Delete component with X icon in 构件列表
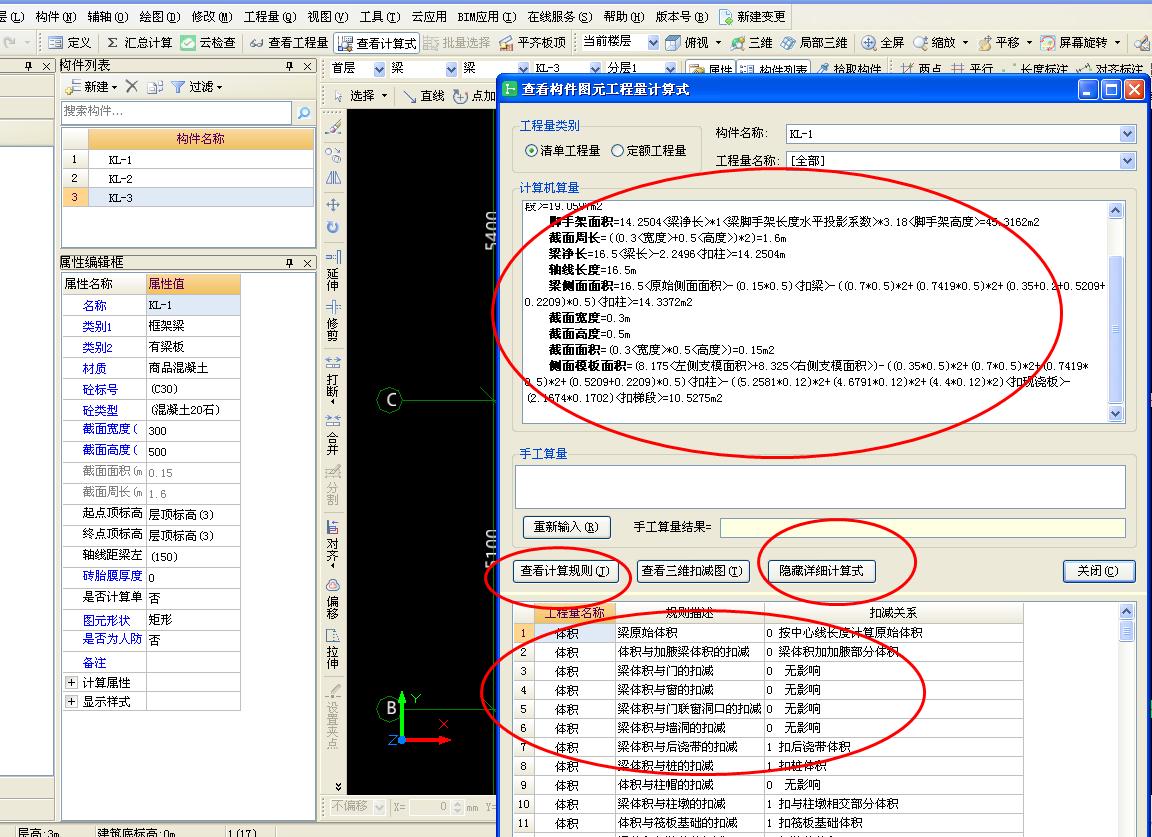The height and width of the screenshot is (837, 1152). coord(132,87)
